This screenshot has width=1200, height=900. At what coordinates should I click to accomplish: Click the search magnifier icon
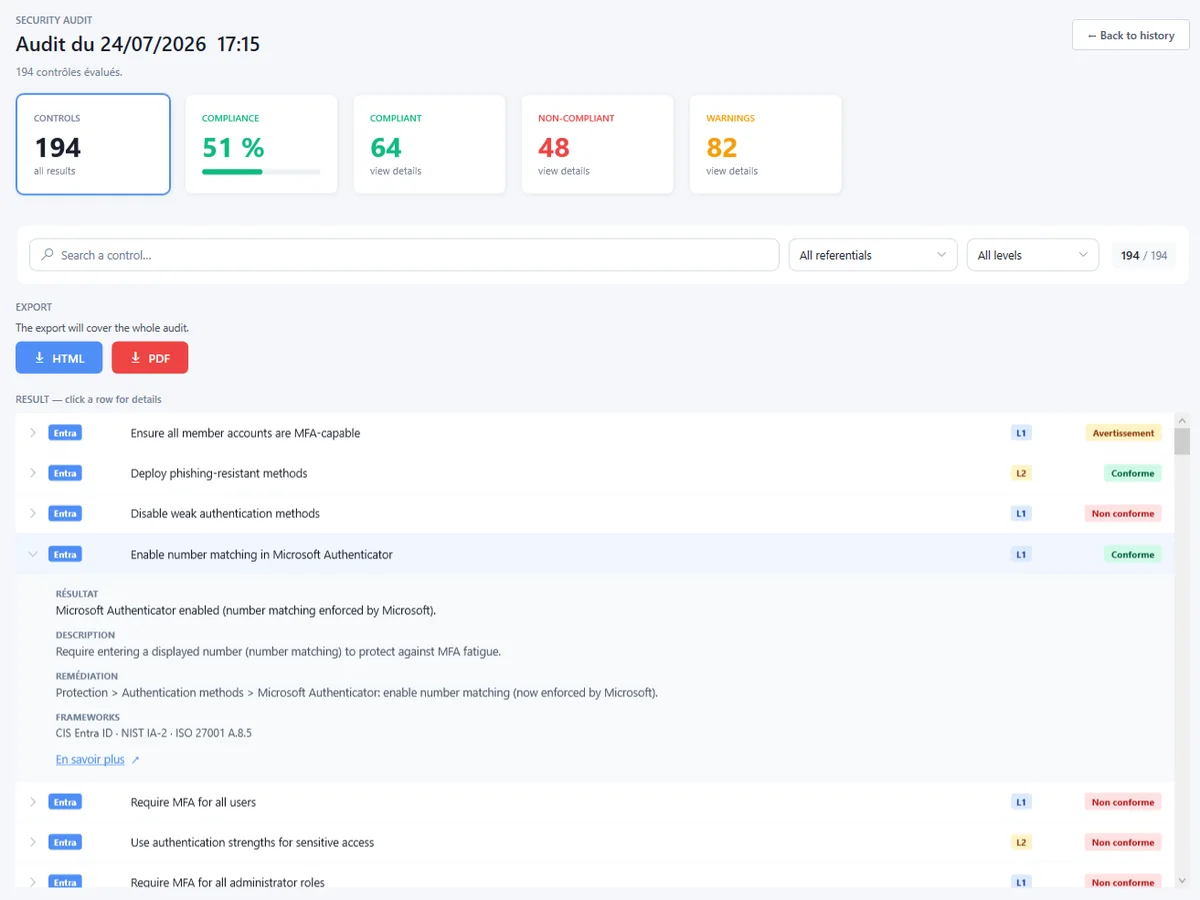(47, 255)
